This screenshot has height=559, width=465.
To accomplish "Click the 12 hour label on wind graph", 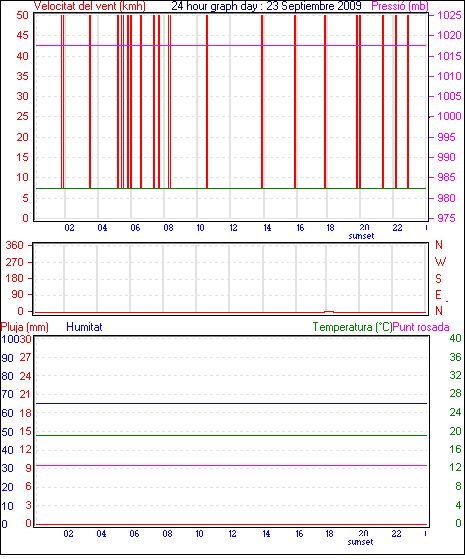I will [x=233, y=227].
